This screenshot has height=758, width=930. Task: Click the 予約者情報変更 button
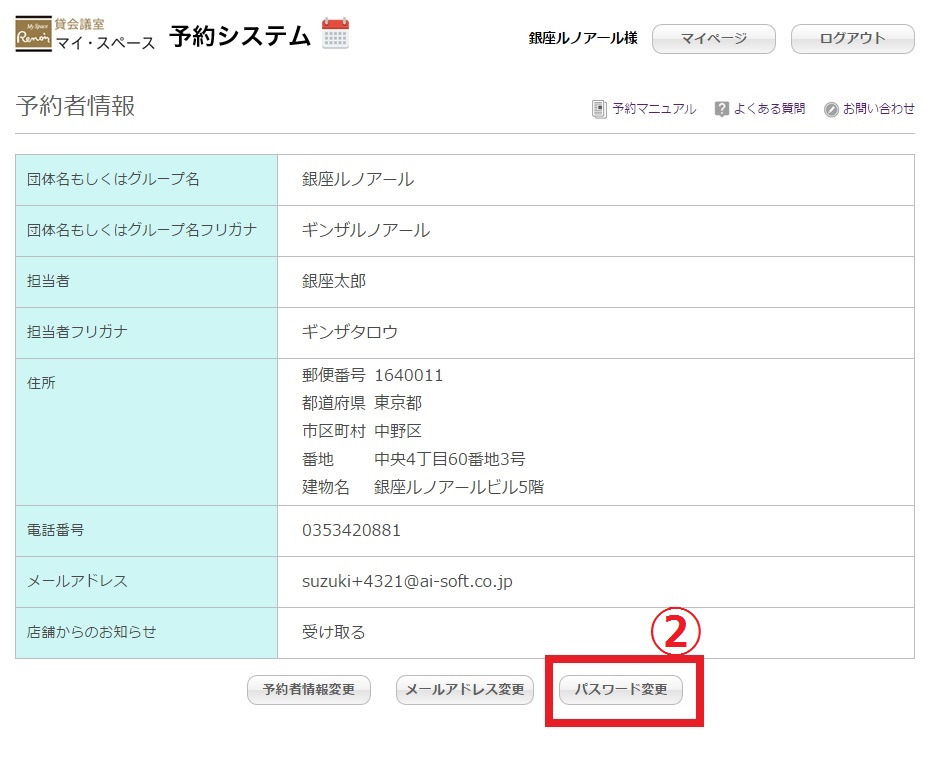[308, 690]
